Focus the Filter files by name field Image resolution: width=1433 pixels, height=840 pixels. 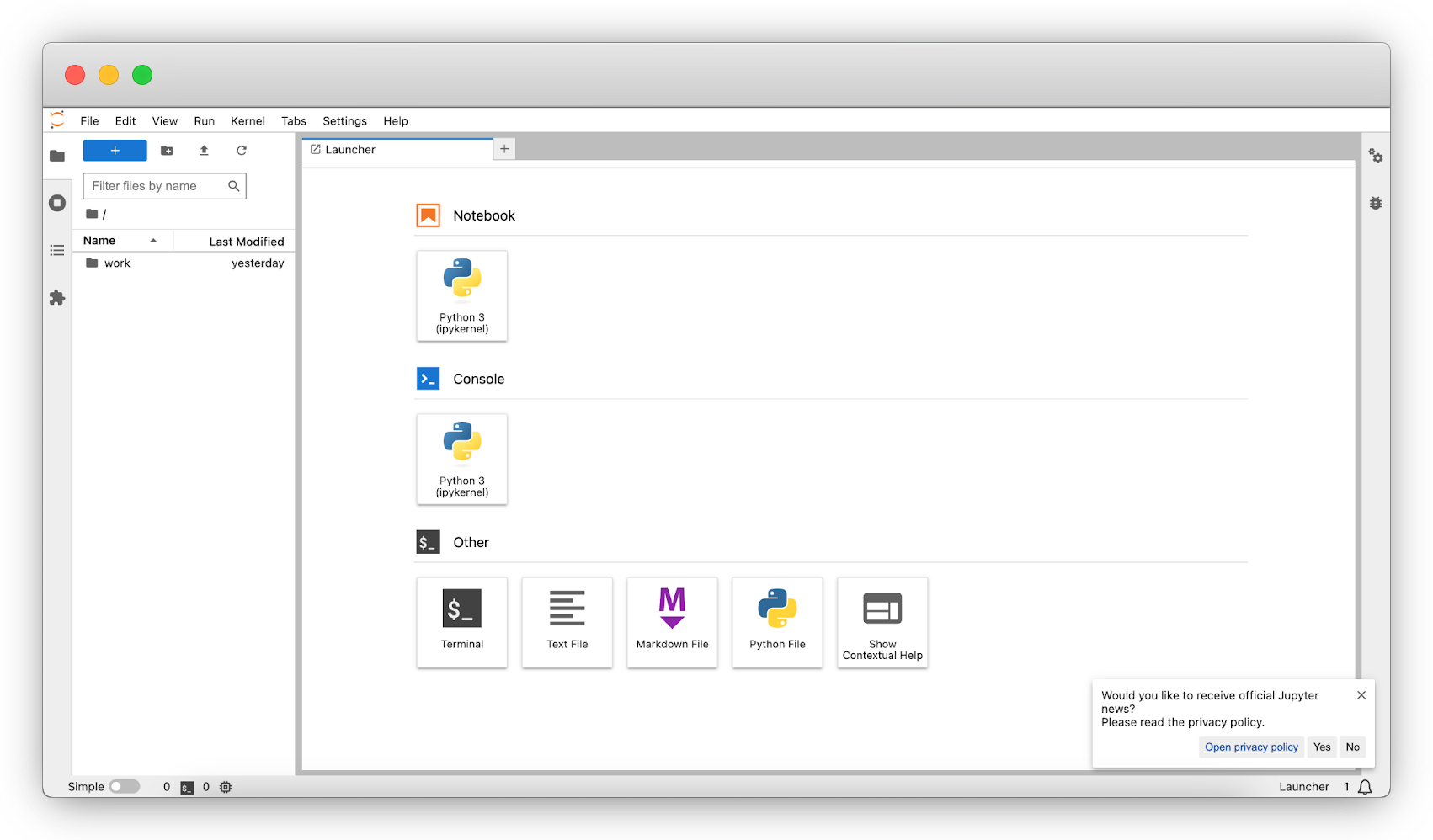click(x=157, y=186)
